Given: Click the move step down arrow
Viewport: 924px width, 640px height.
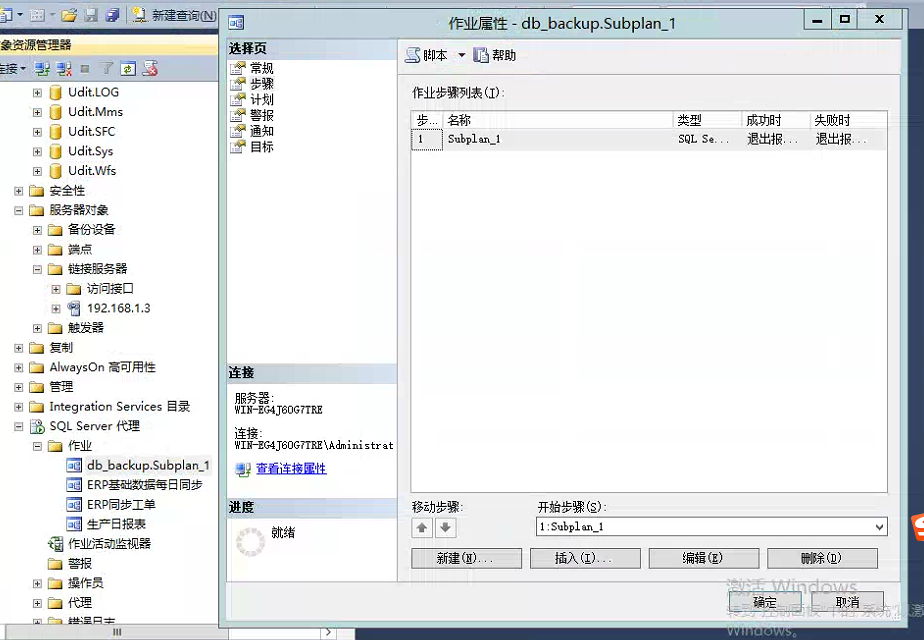Looking at the screenshot, I should pos(446,527).
